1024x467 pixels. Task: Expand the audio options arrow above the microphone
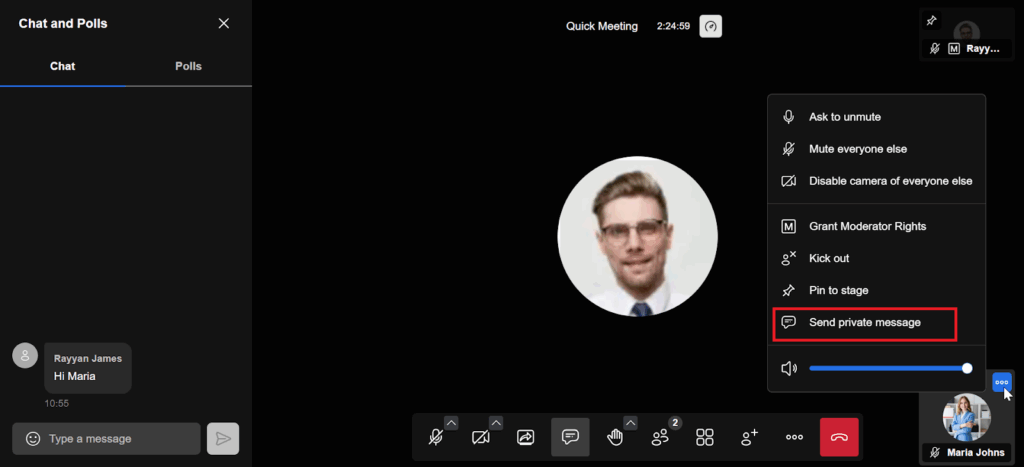[x=451, y=423]
